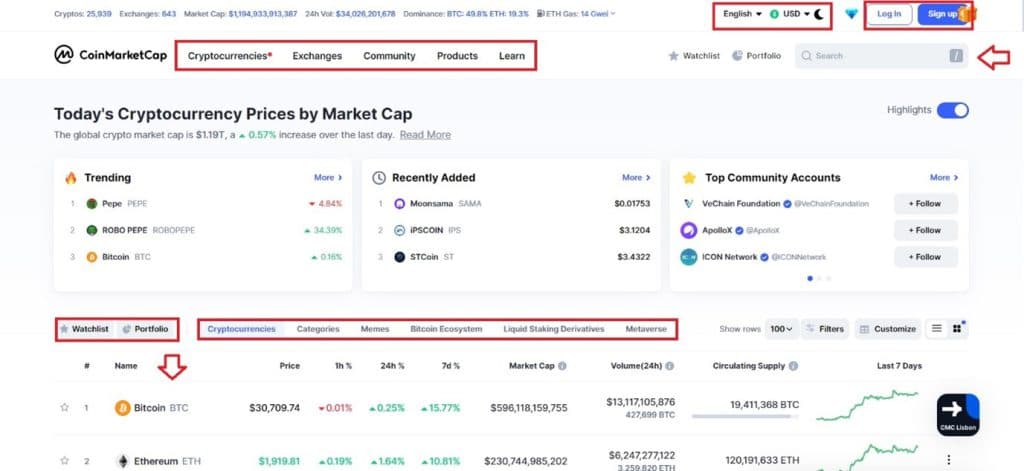
Task: Open Watchlist in the header
Action: tap(694, 56)
